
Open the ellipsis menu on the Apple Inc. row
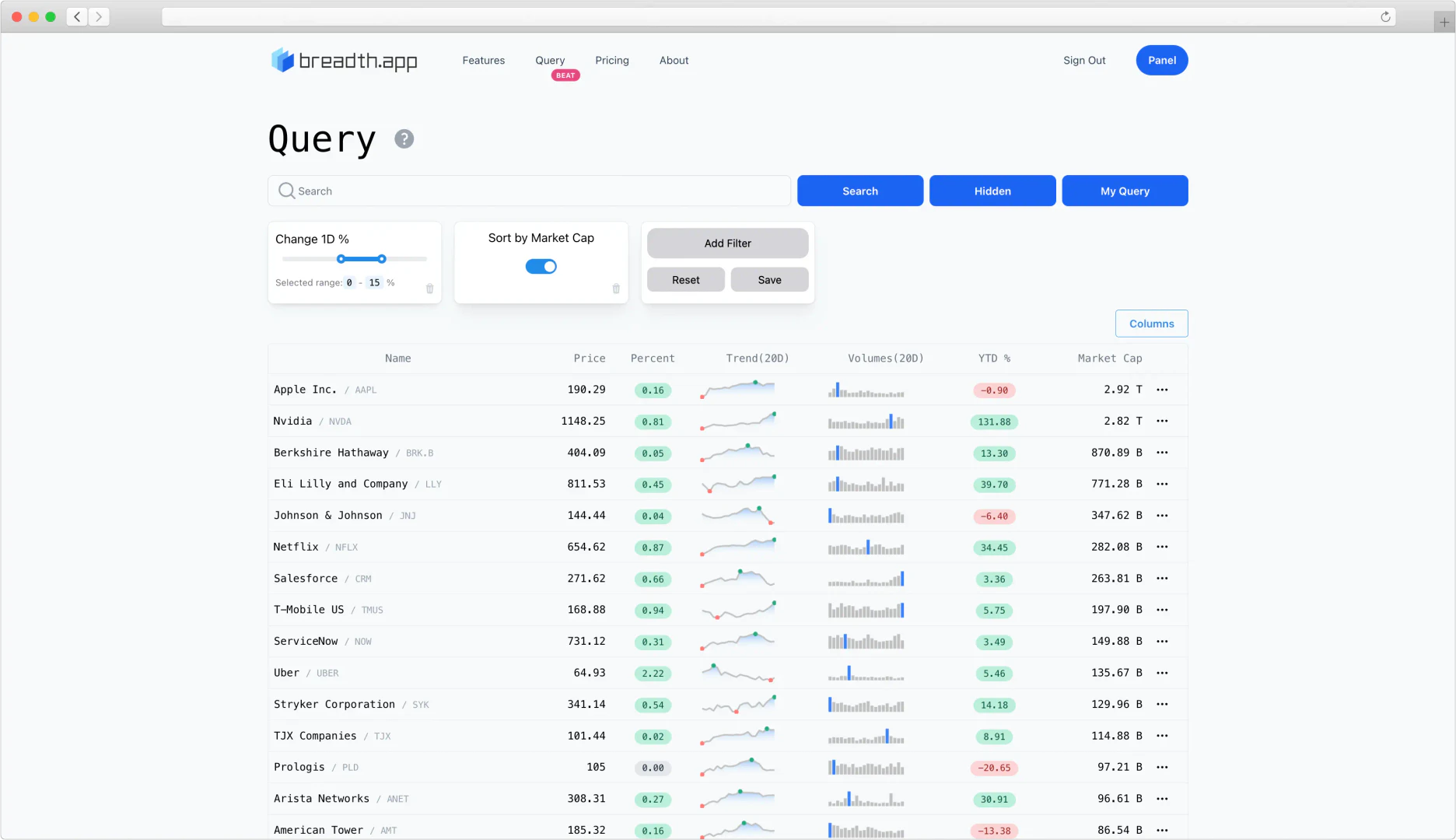1163,390
